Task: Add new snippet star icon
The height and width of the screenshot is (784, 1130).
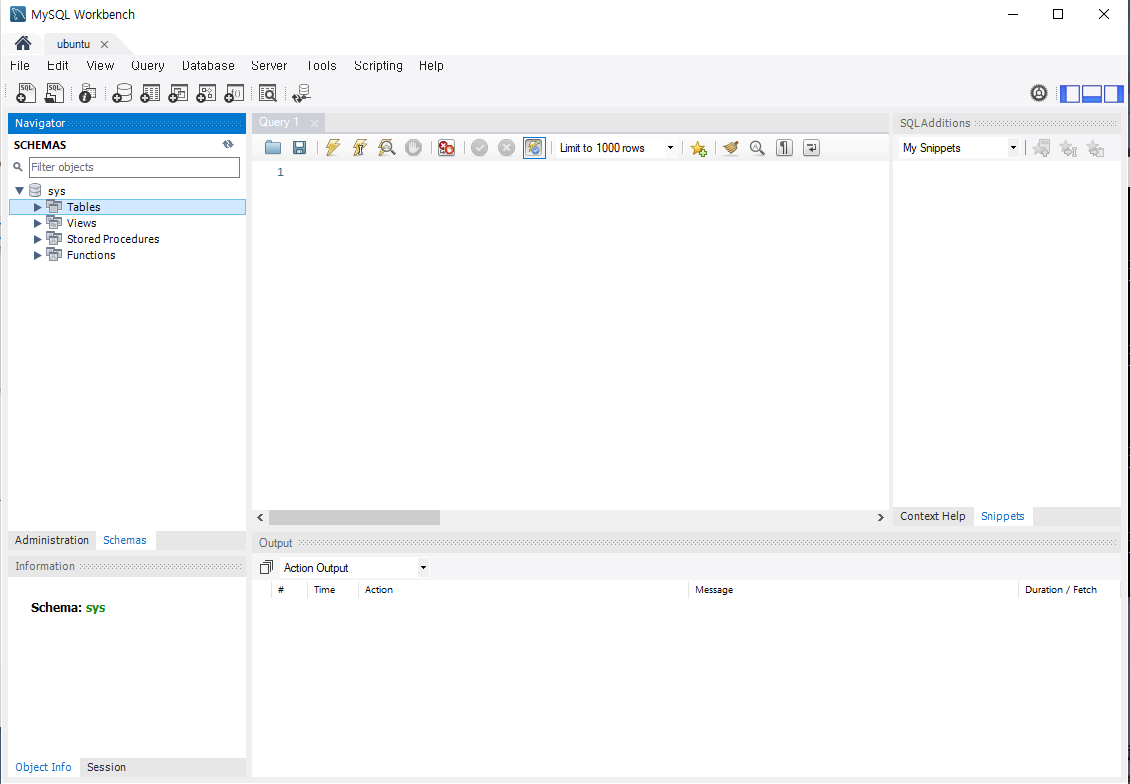Action: click(x=1041, y=148)
